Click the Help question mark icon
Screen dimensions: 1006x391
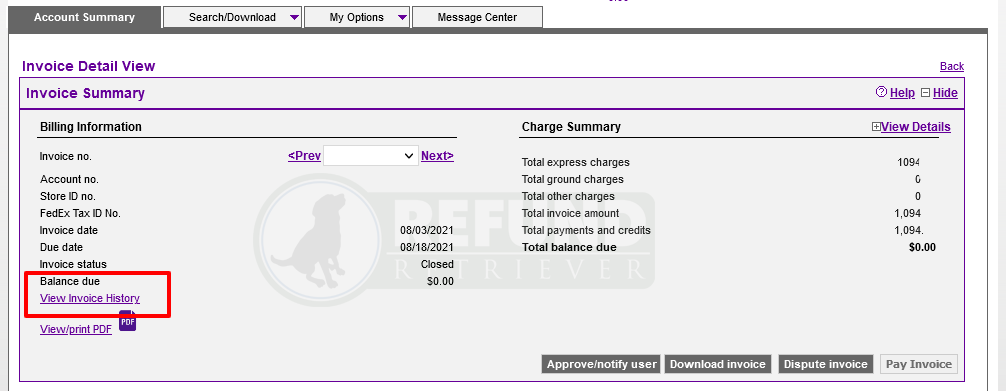pyautogui.click(x=882, y=92)
